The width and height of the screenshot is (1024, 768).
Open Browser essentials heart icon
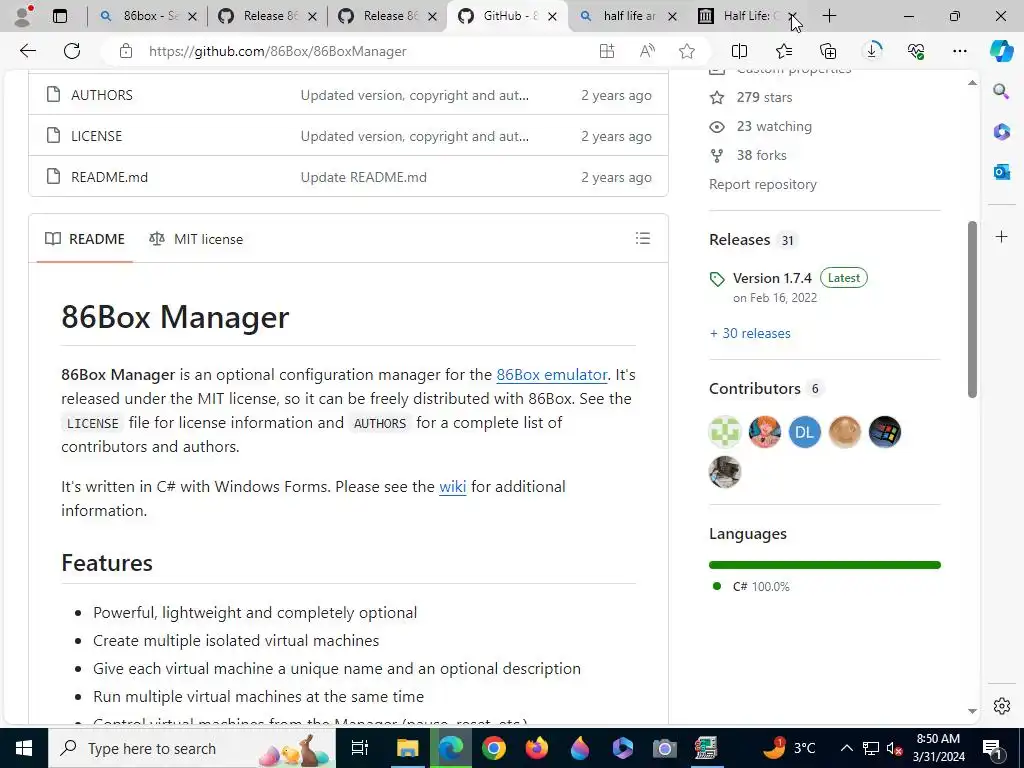click(916, 51)
